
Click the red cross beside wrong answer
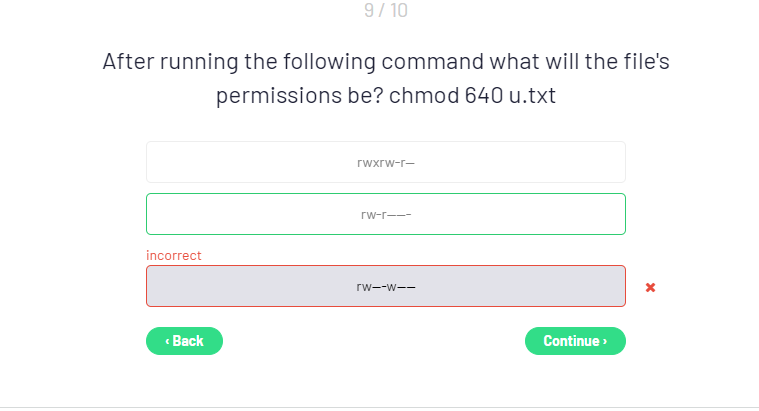[x=650, y=287]
